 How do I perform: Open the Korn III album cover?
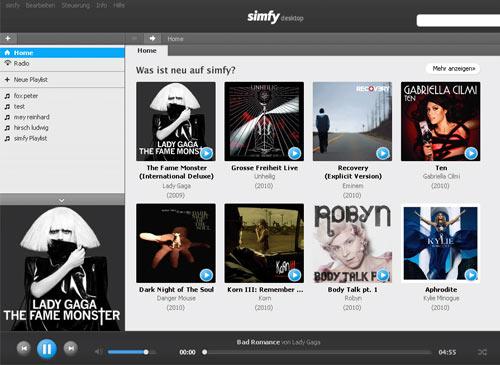point(264,243)
